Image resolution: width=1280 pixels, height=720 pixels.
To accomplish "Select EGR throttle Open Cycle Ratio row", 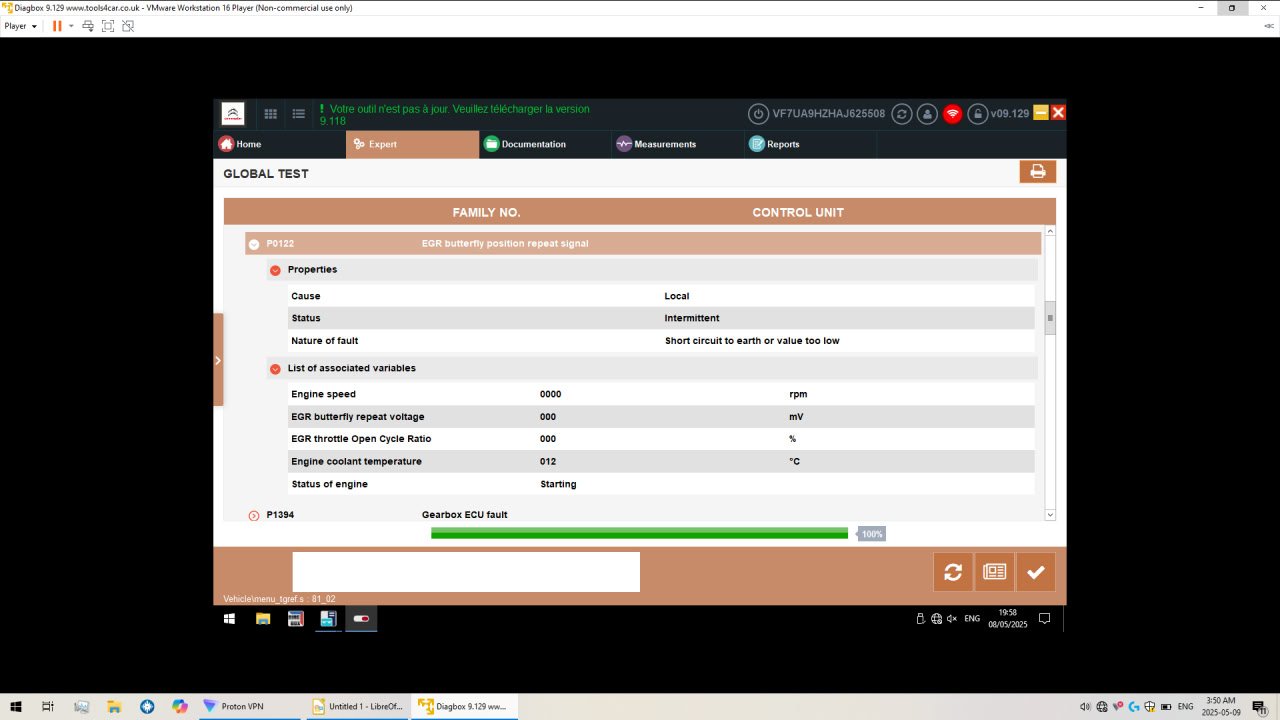I will click(661, 439).
